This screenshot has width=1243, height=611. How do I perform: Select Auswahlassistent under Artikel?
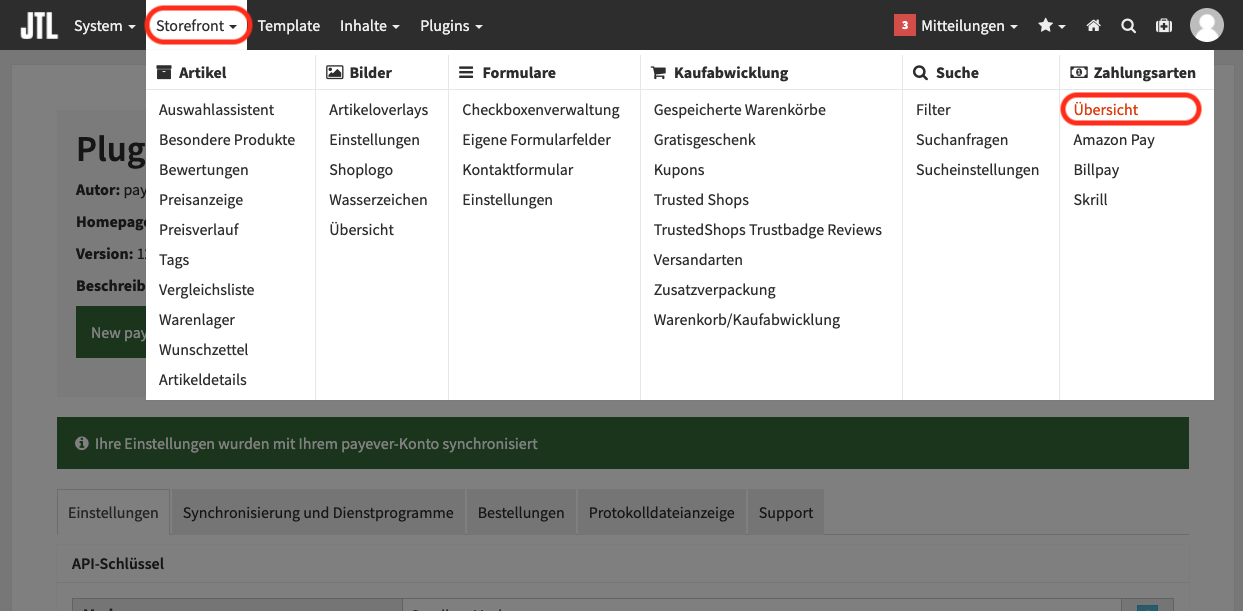[x=216, y=110]
